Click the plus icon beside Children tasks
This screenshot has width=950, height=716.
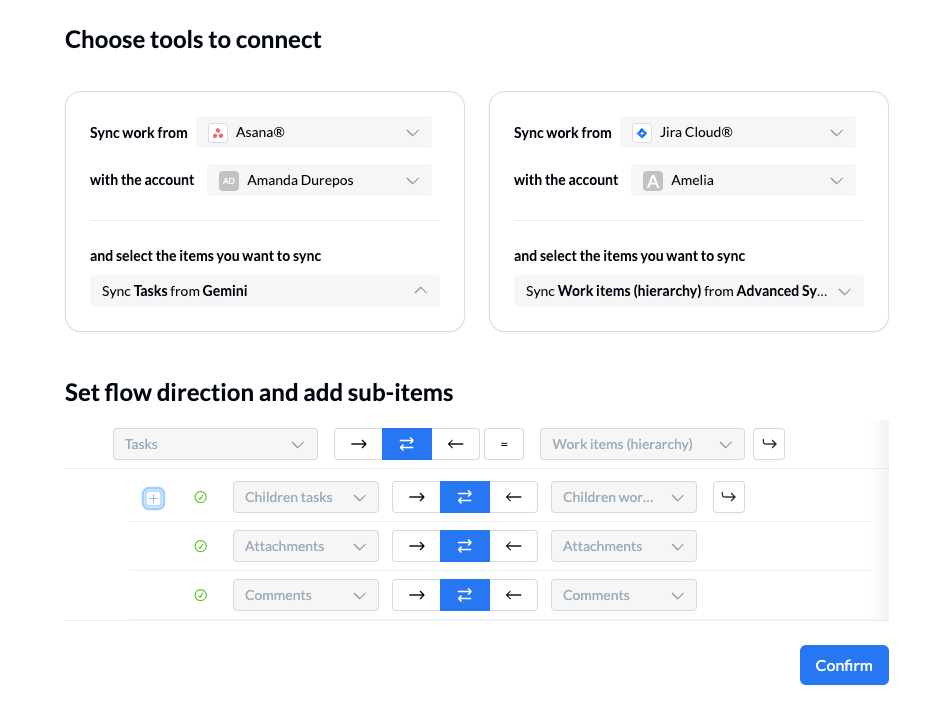[153, 498]
